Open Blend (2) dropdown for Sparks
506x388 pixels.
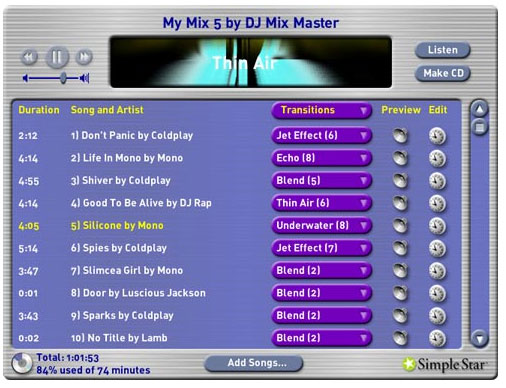321,316
